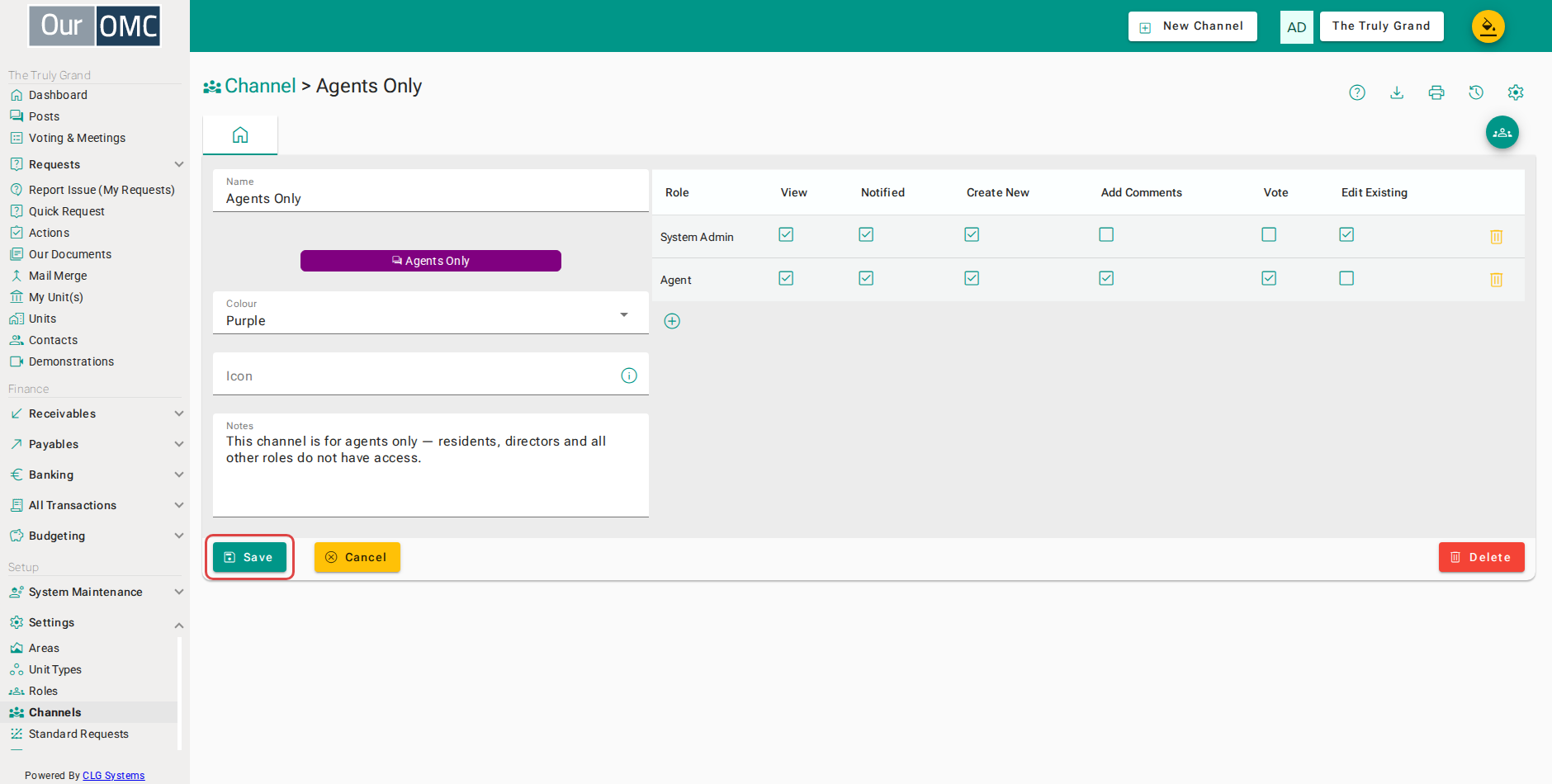Click the download icon in header
Image resolution: width=1552 pixels, height=784 pixels.
pyautogui.click(x=1397, y=92)
